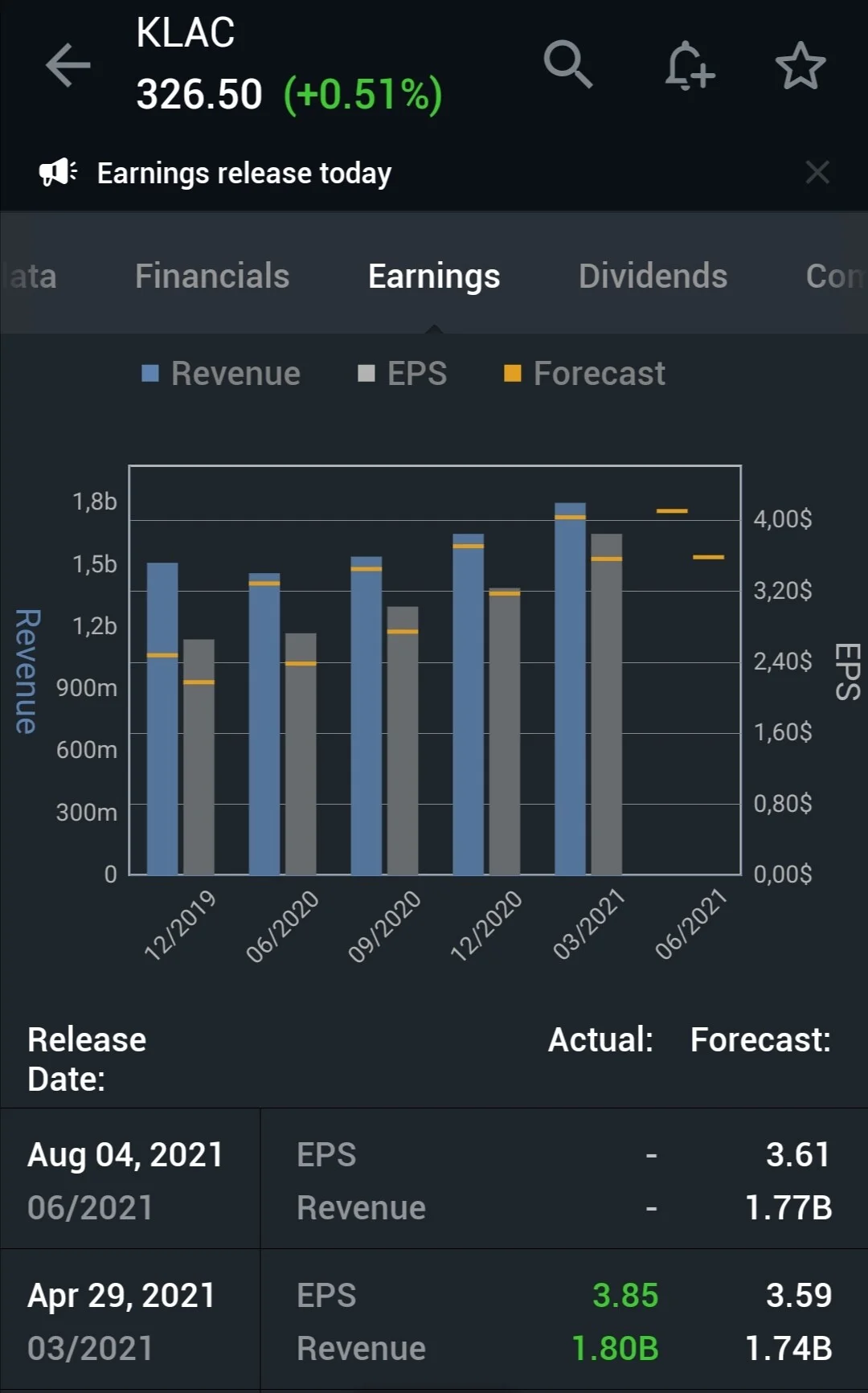
Task: Tap the megaphone announcement icon
Action: point(58,172)
